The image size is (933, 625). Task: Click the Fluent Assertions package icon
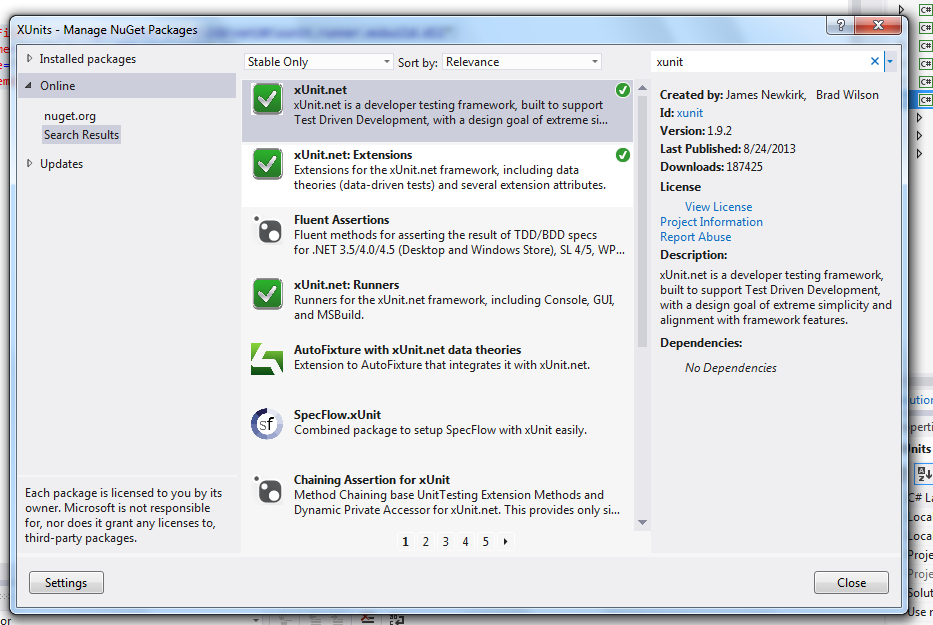click(x=267, y=229)
